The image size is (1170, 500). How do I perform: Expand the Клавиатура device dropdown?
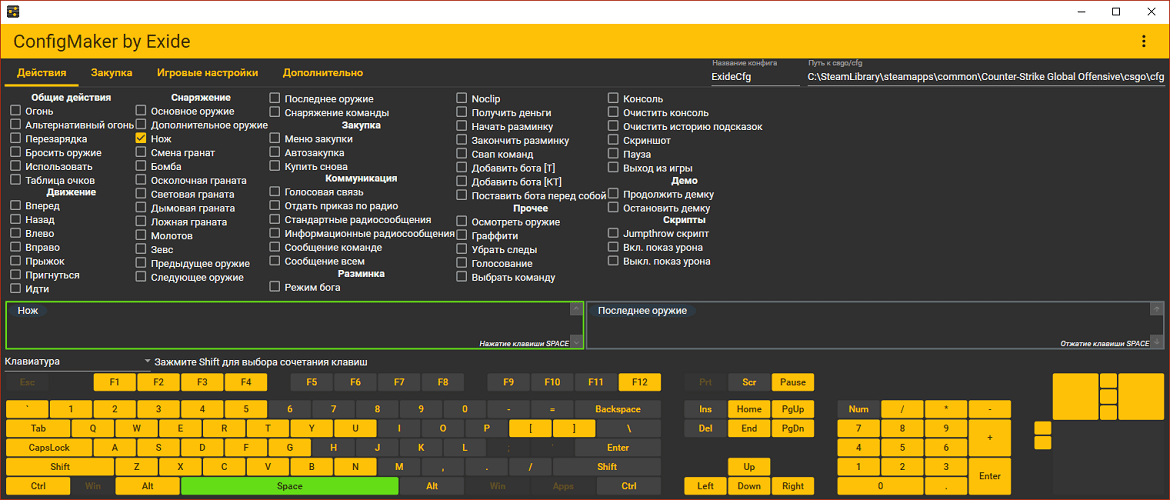(77, 361)
